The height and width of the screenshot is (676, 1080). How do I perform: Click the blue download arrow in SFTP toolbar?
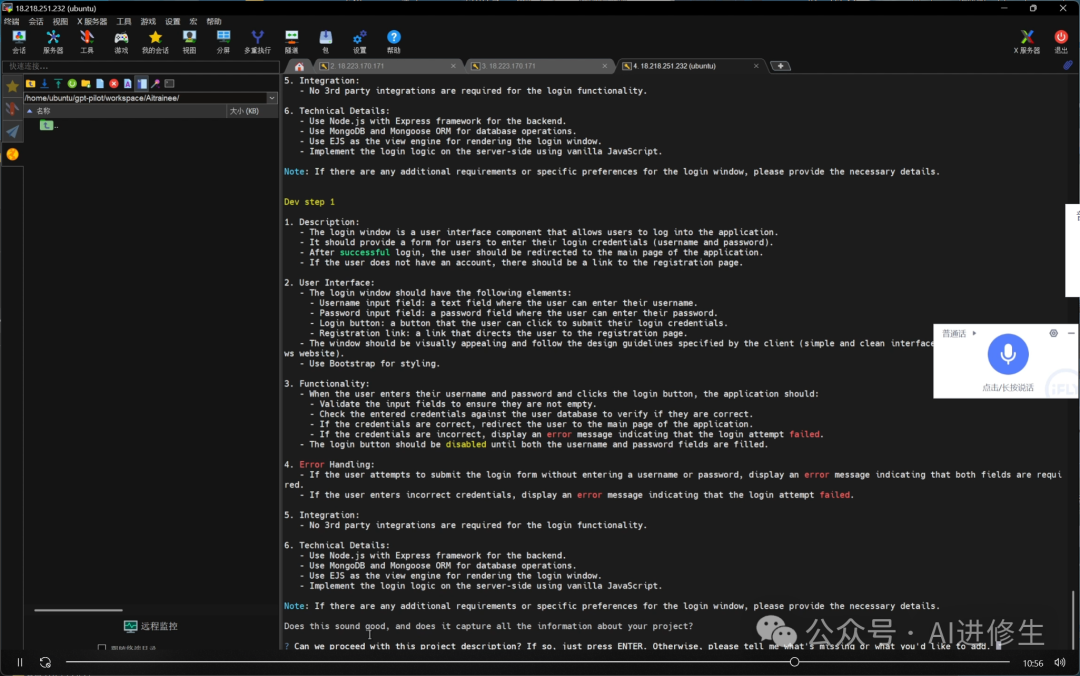point(44,83)
